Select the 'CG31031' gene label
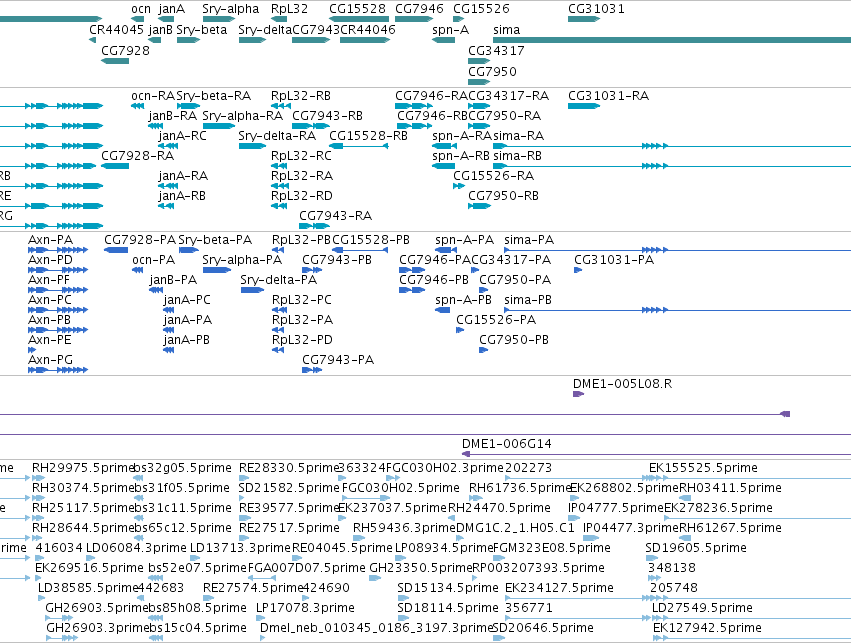 596,9
